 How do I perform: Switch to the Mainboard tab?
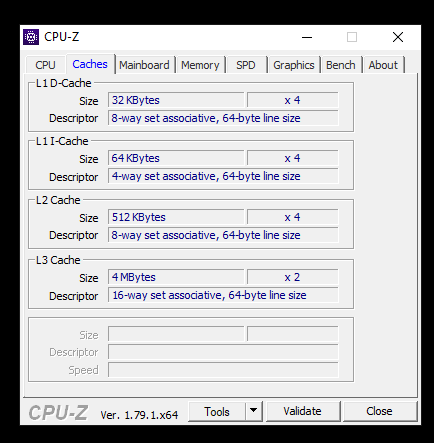[144, 65]
